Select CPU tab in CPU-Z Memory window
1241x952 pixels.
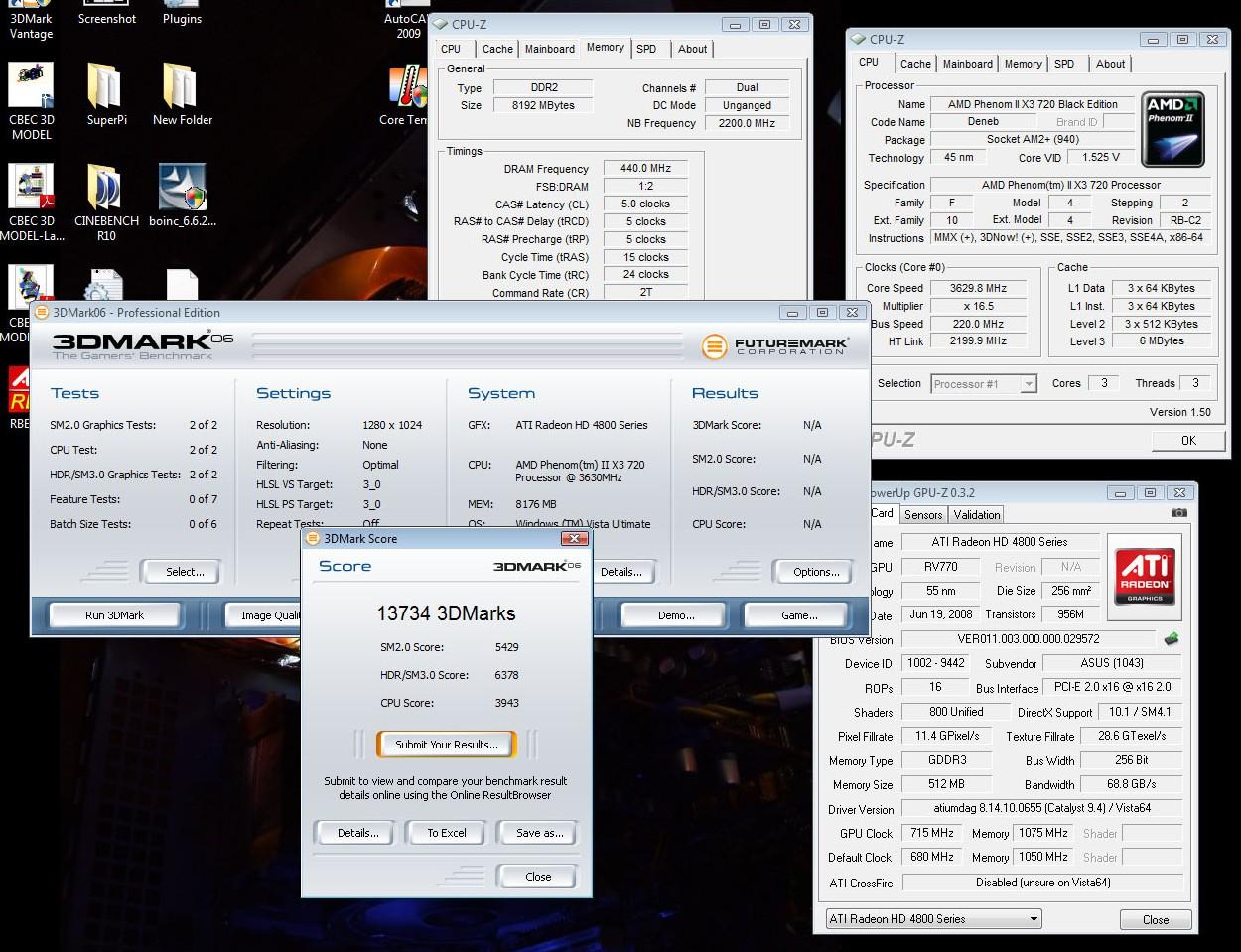[x=451, y=49]
